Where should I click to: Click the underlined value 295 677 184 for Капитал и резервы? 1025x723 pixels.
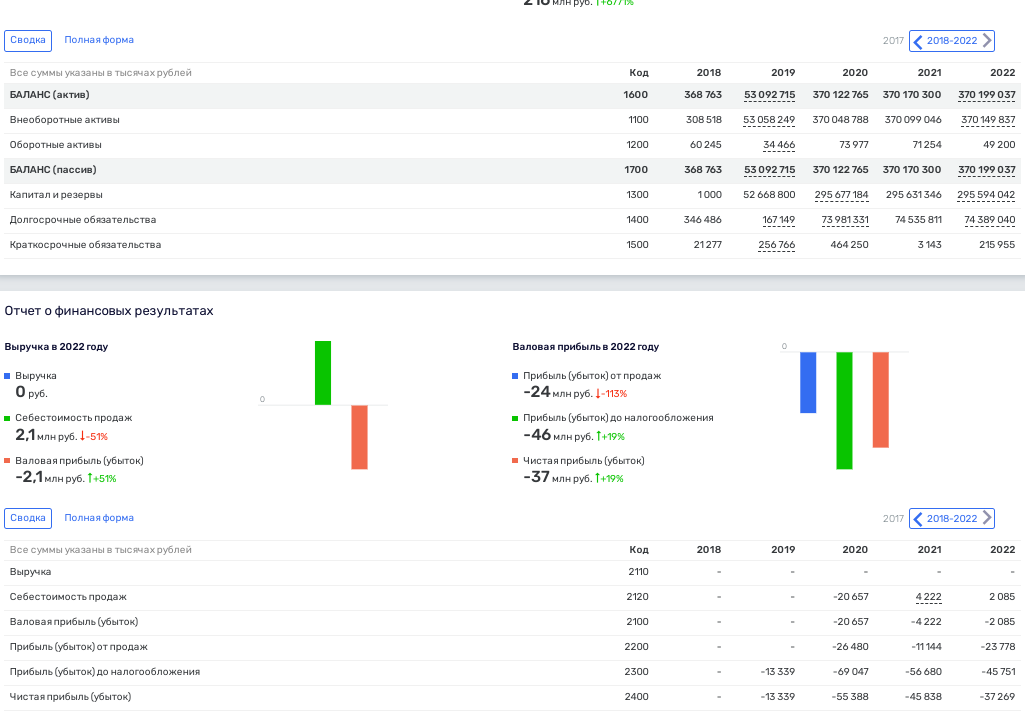pyautogui.click(x=841, y=195)
